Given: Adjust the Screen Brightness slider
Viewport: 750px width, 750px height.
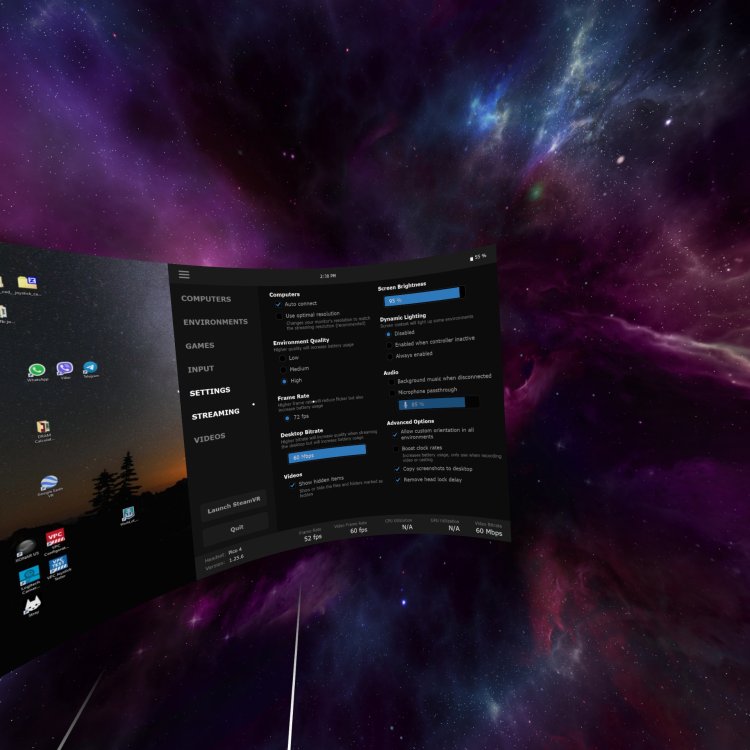Looking at the screenshot, I should (x=424, y=296).
